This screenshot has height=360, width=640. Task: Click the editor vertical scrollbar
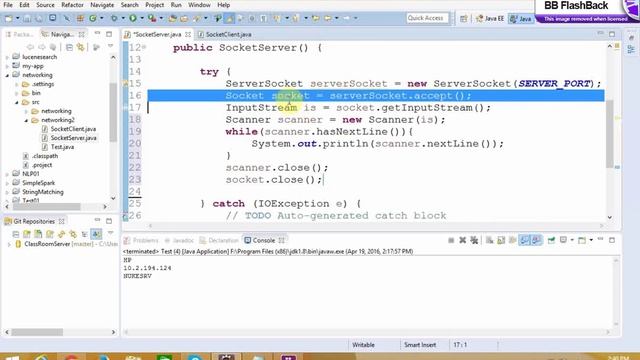[609, 134]
